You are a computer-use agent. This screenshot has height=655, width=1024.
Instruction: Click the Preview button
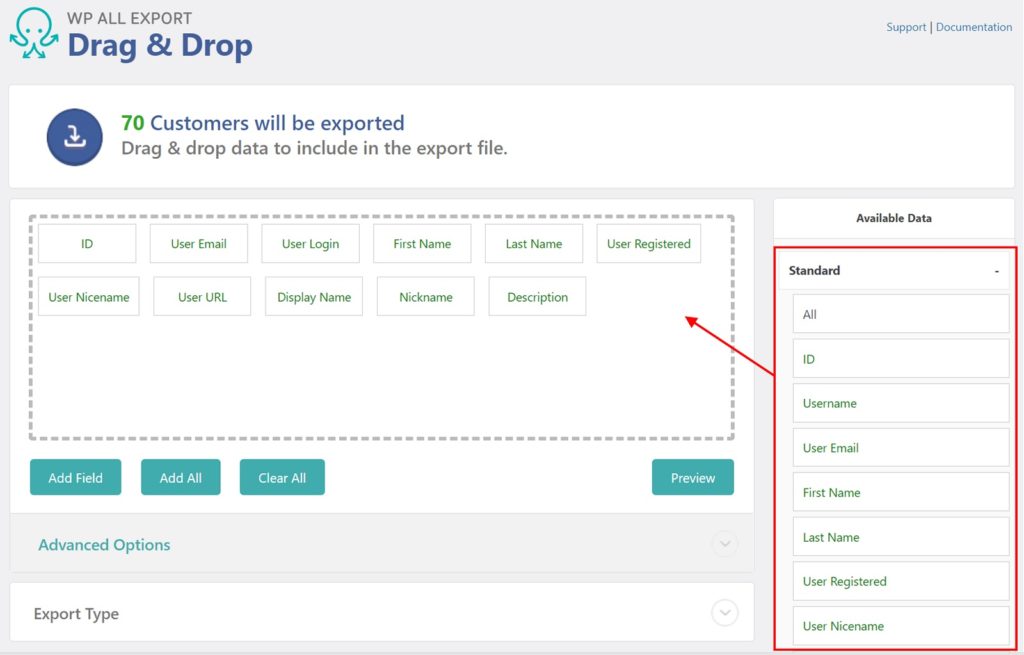pos(692,477)
